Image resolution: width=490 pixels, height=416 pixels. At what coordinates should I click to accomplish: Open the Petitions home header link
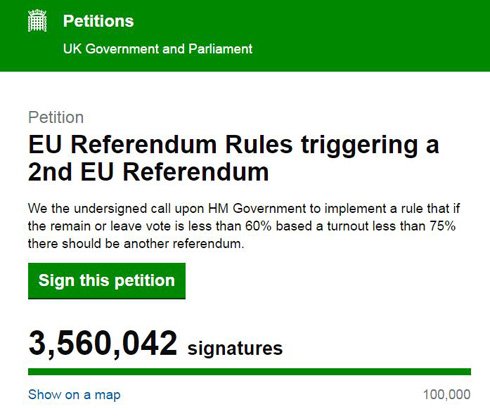[98, 21]
